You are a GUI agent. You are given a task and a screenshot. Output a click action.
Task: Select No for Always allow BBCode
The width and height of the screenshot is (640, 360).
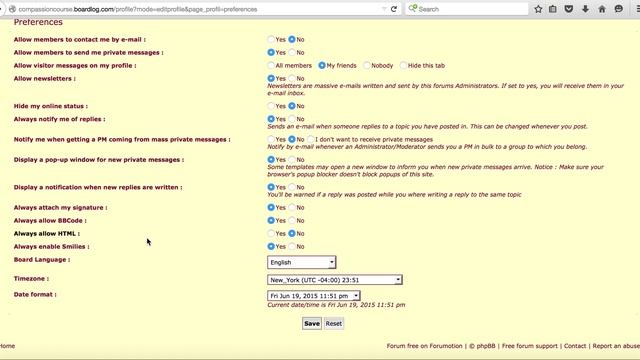click(291, 221)
